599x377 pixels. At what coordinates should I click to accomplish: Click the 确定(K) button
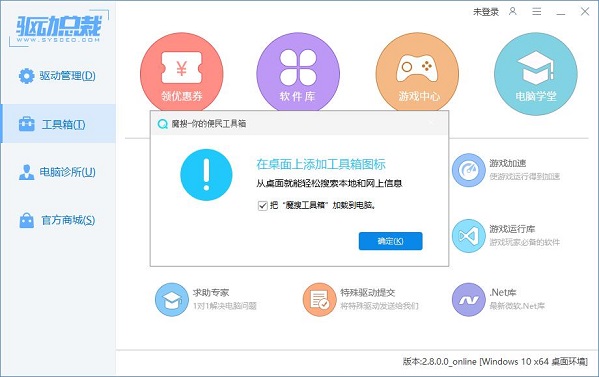(390, 241)
